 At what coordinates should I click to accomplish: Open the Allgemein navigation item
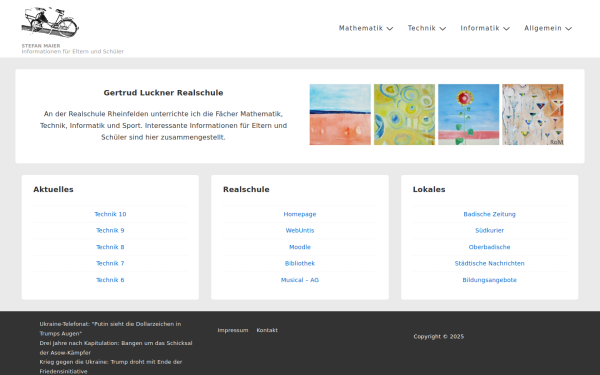point(543,28)
